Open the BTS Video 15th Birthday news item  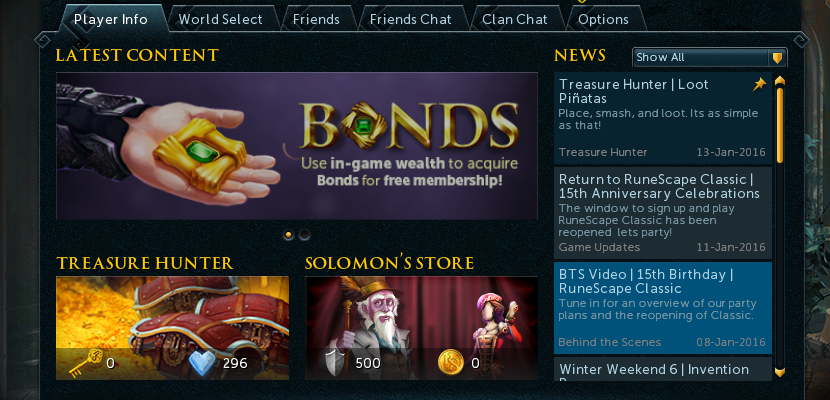(663, 308)
